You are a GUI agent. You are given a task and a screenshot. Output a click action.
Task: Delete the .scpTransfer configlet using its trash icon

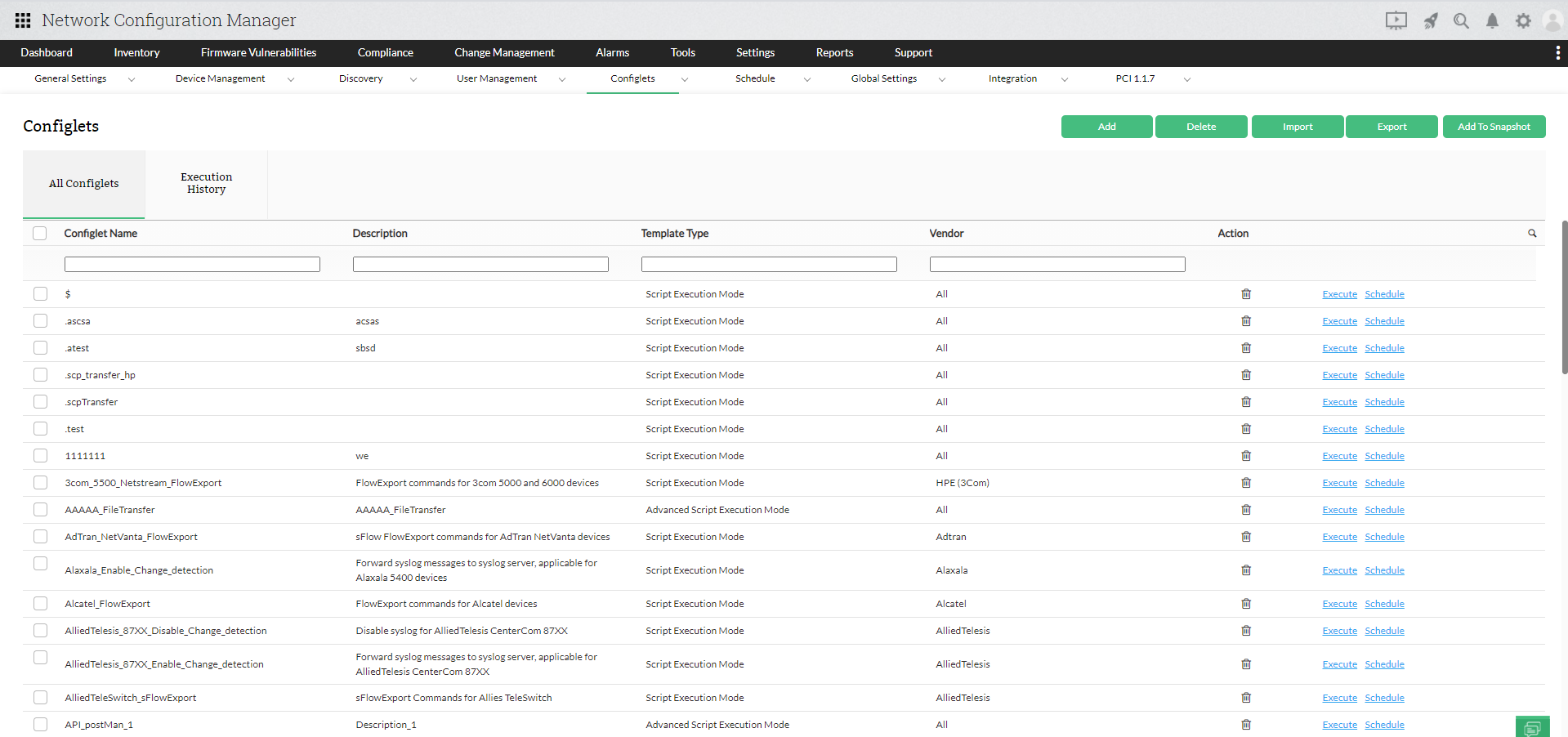1245,401
